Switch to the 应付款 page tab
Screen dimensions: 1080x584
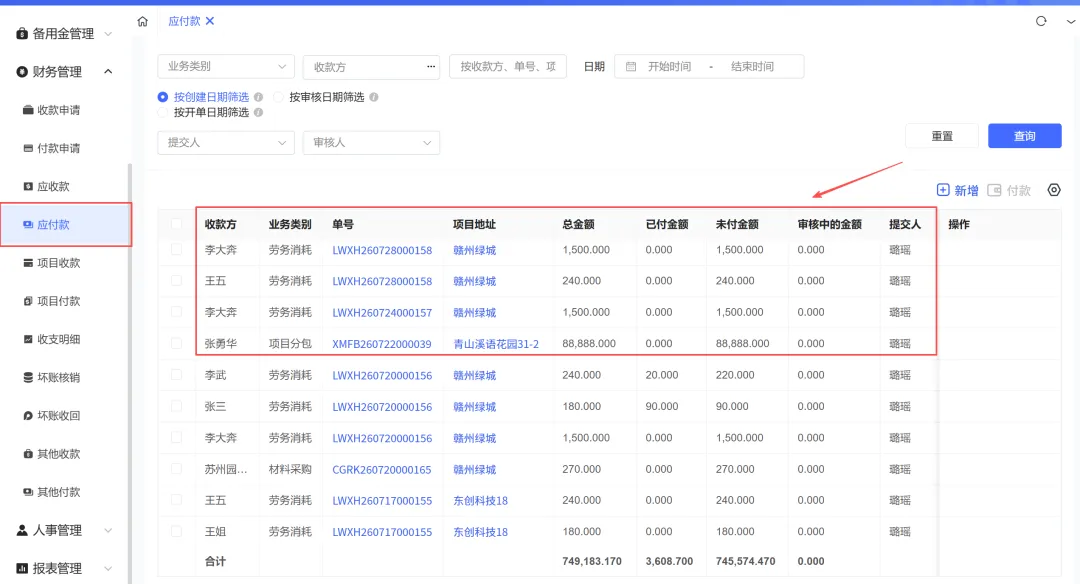(x=185, y=21)
